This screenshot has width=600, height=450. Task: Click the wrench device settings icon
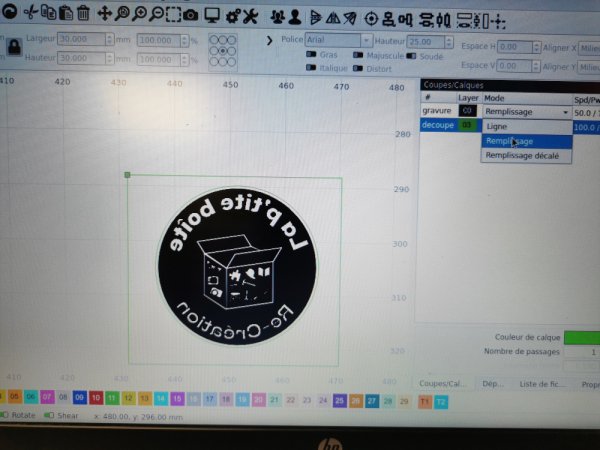[x=249, y=15]
